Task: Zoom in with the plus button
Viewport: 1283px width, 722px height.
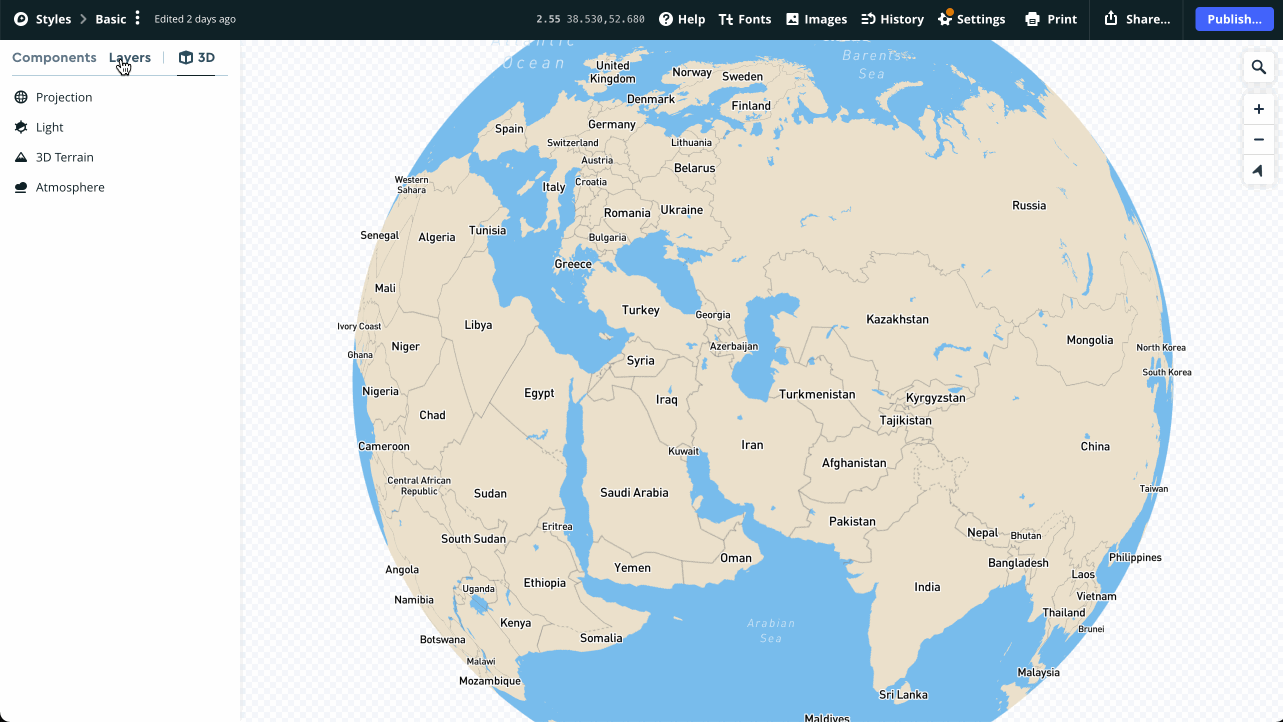Action: pyautogui.click(x=1259, y=109)
